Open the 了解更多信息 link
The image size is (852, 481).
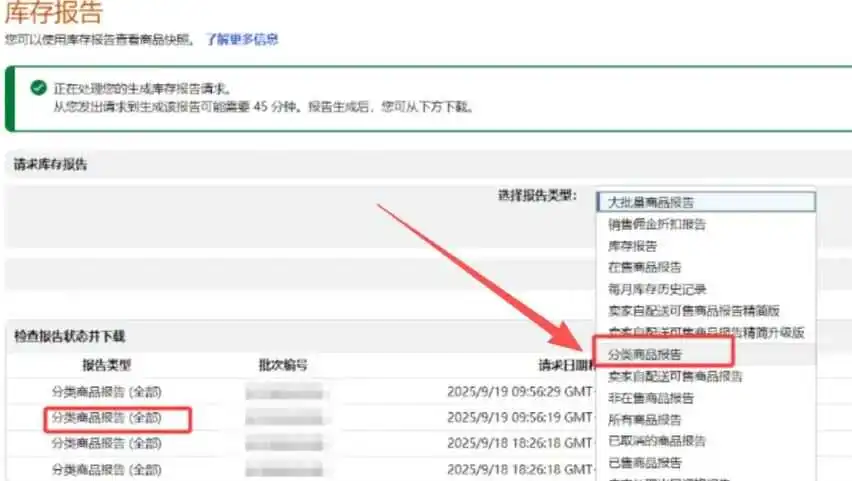click(242, 39)
